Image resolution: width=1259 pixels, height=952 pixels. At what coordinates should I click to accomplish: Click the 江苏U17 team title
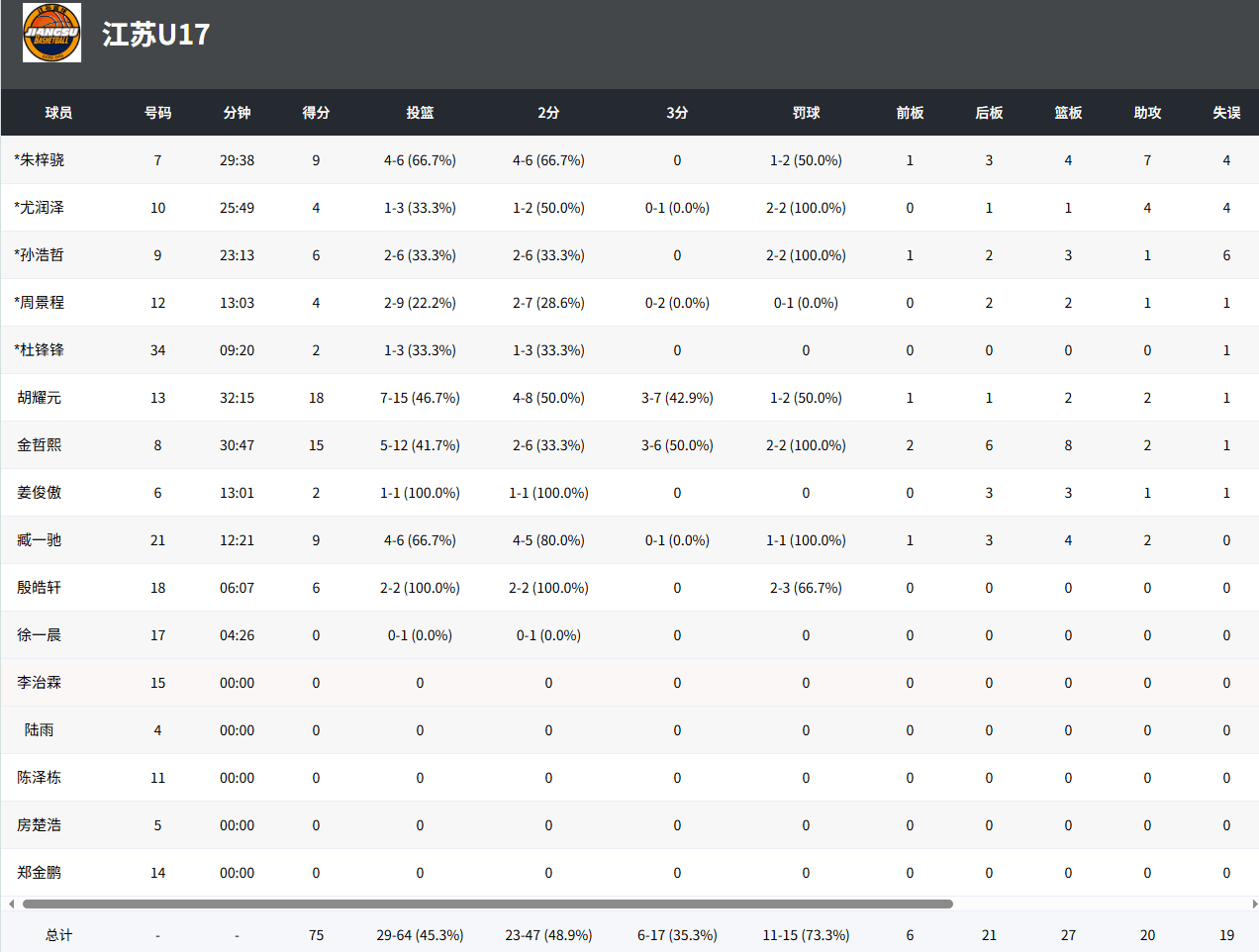coord(155,35)
